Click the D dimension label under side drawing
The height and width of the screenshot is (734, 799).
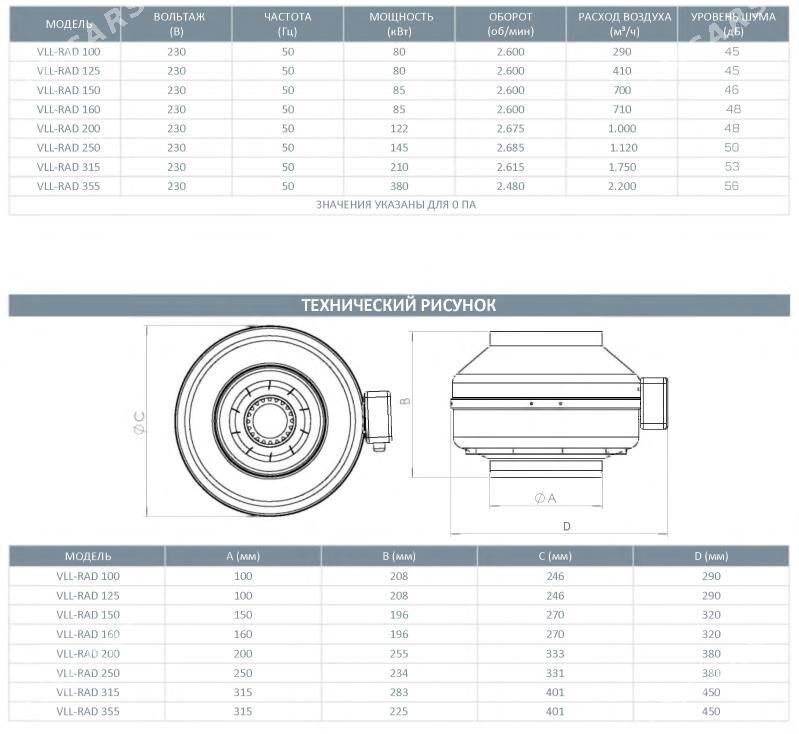click(x=566, y=525)
